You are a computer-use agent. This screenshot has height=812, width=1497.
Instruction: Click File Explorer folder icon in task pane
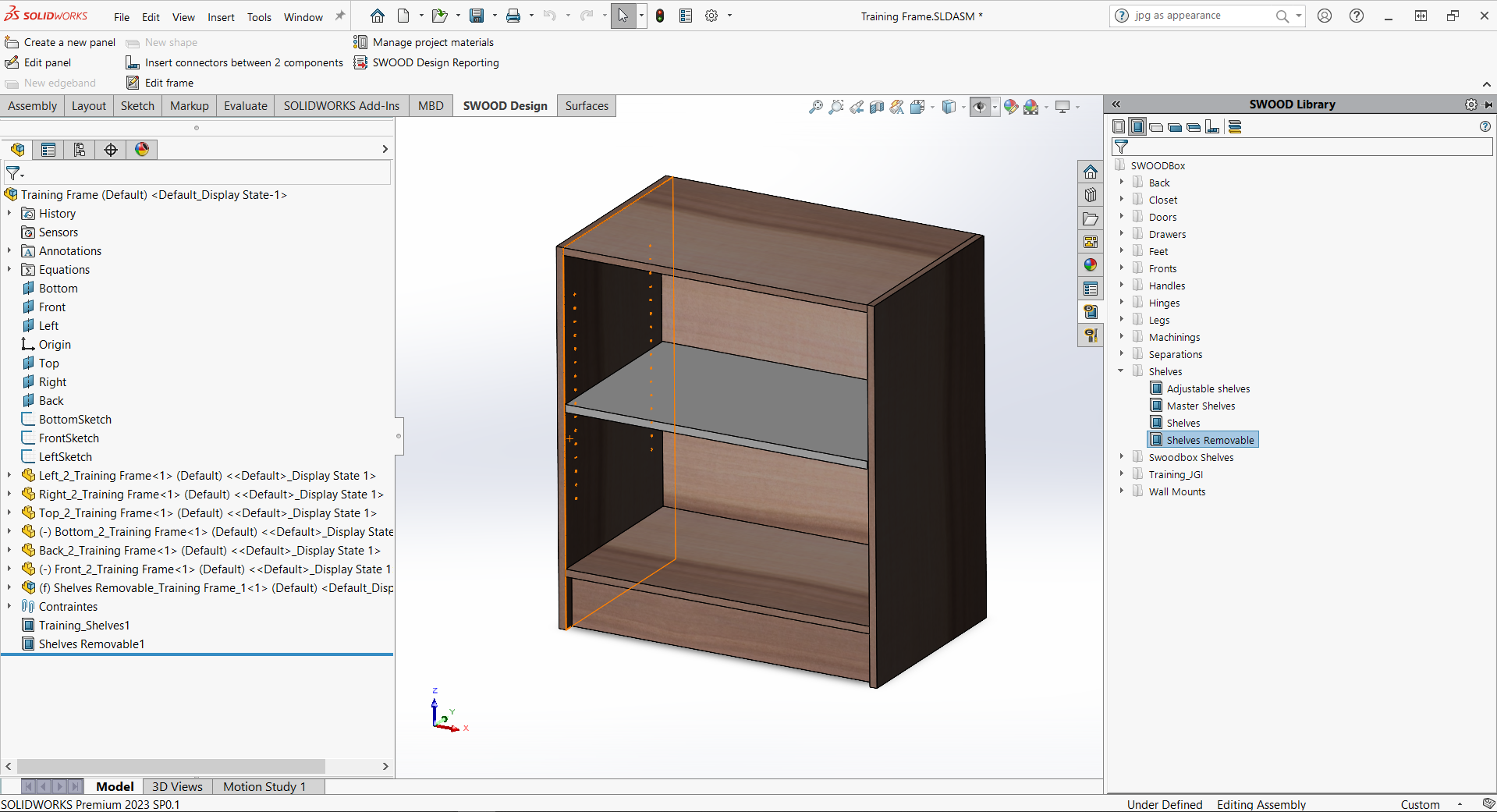coord(1091,218)
